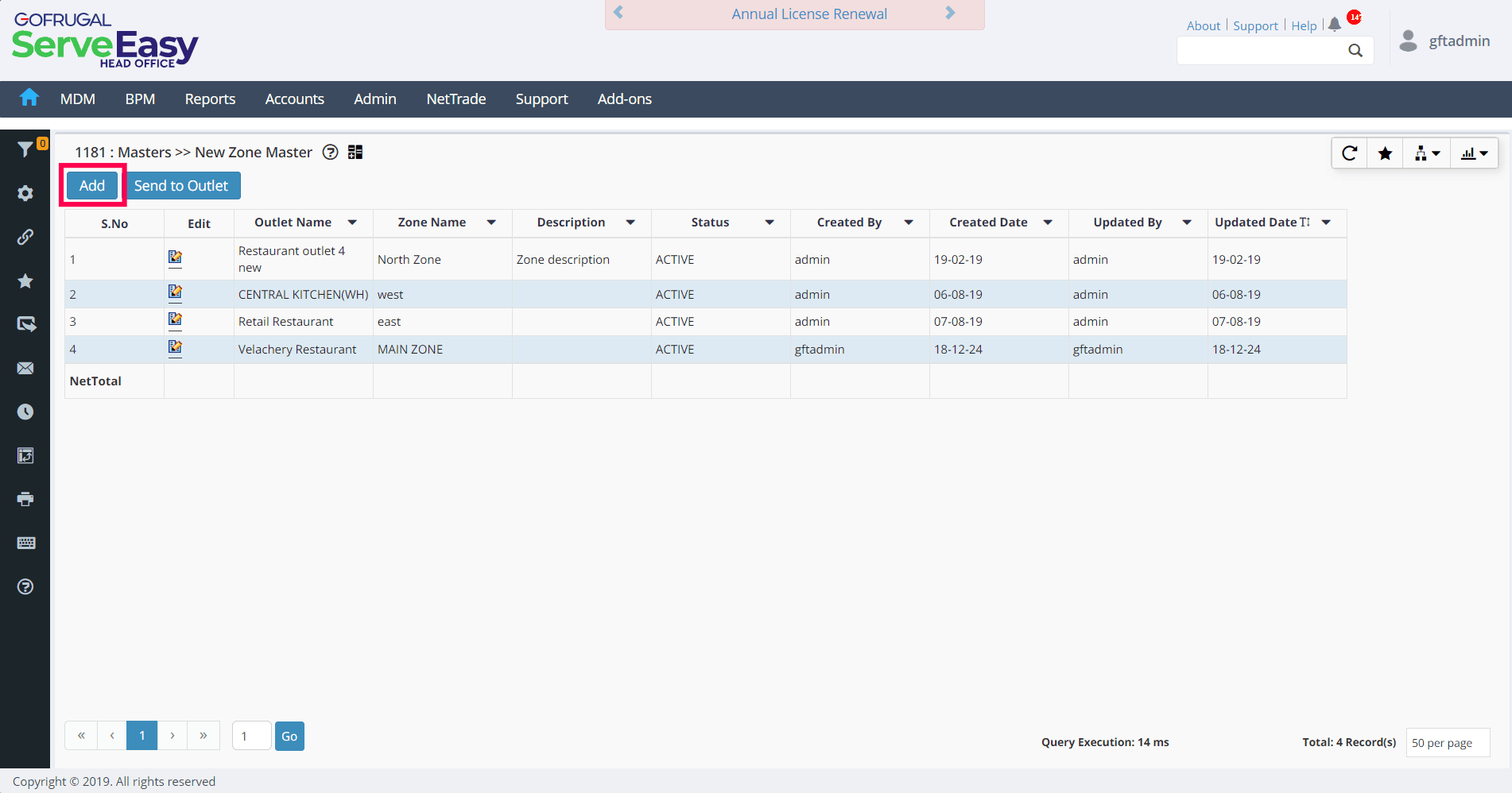1512x793 pixels.
Task: Expand the Outlet Name column dropdown
Action: click(352, 222)
